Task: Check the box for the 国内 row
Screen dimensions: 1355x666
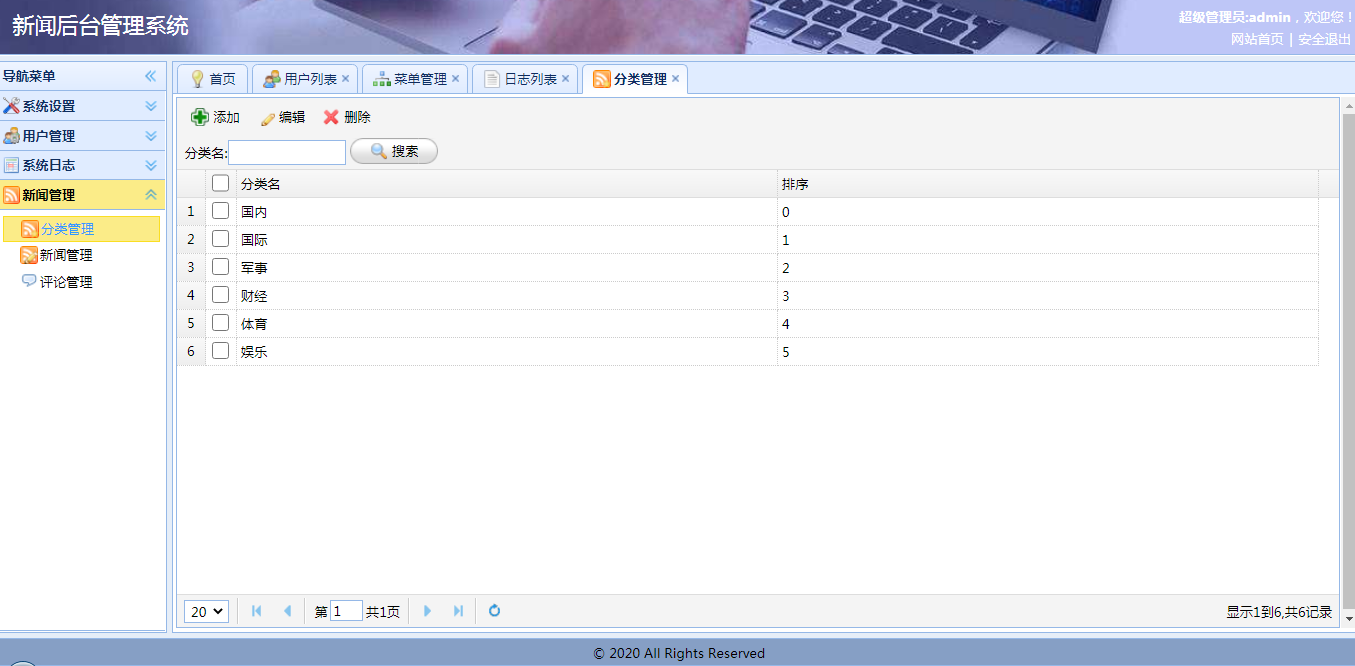Action: tap(220, 211)
